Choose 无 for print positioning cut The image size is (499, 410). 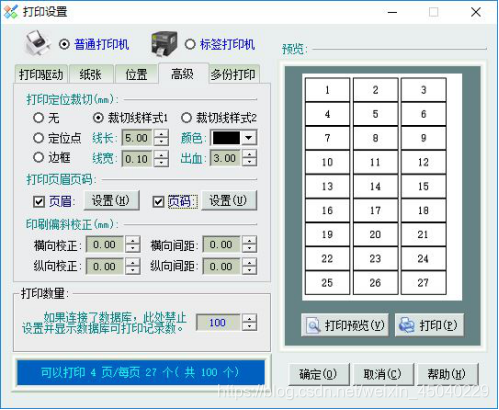coord(38,118)
